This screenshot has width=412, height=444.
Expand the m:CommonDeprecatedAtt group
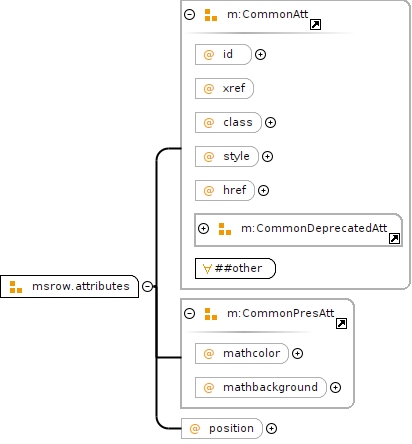point(203,228)
